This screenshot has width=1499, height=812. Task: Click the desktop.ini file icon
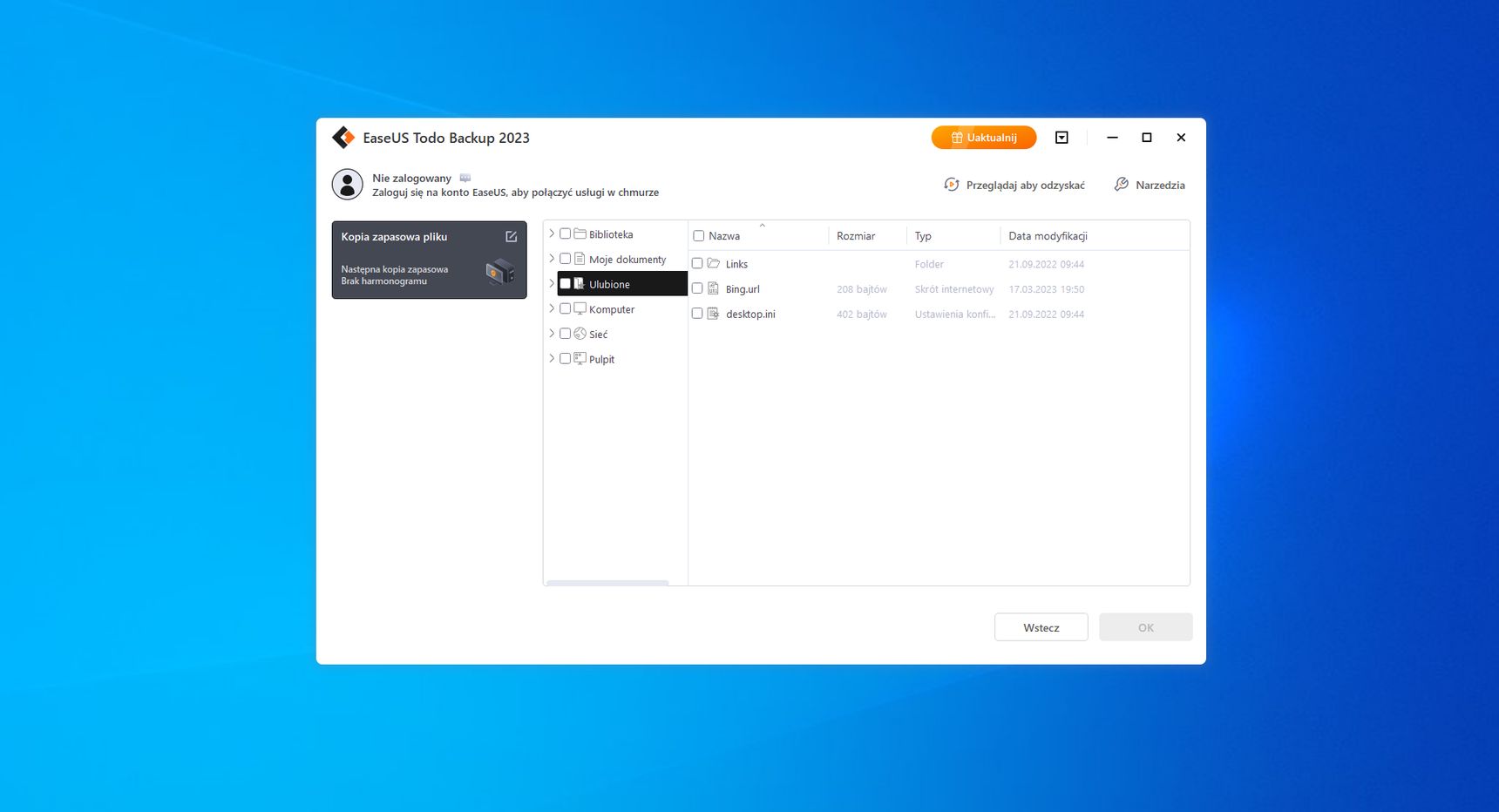(713, 314)
